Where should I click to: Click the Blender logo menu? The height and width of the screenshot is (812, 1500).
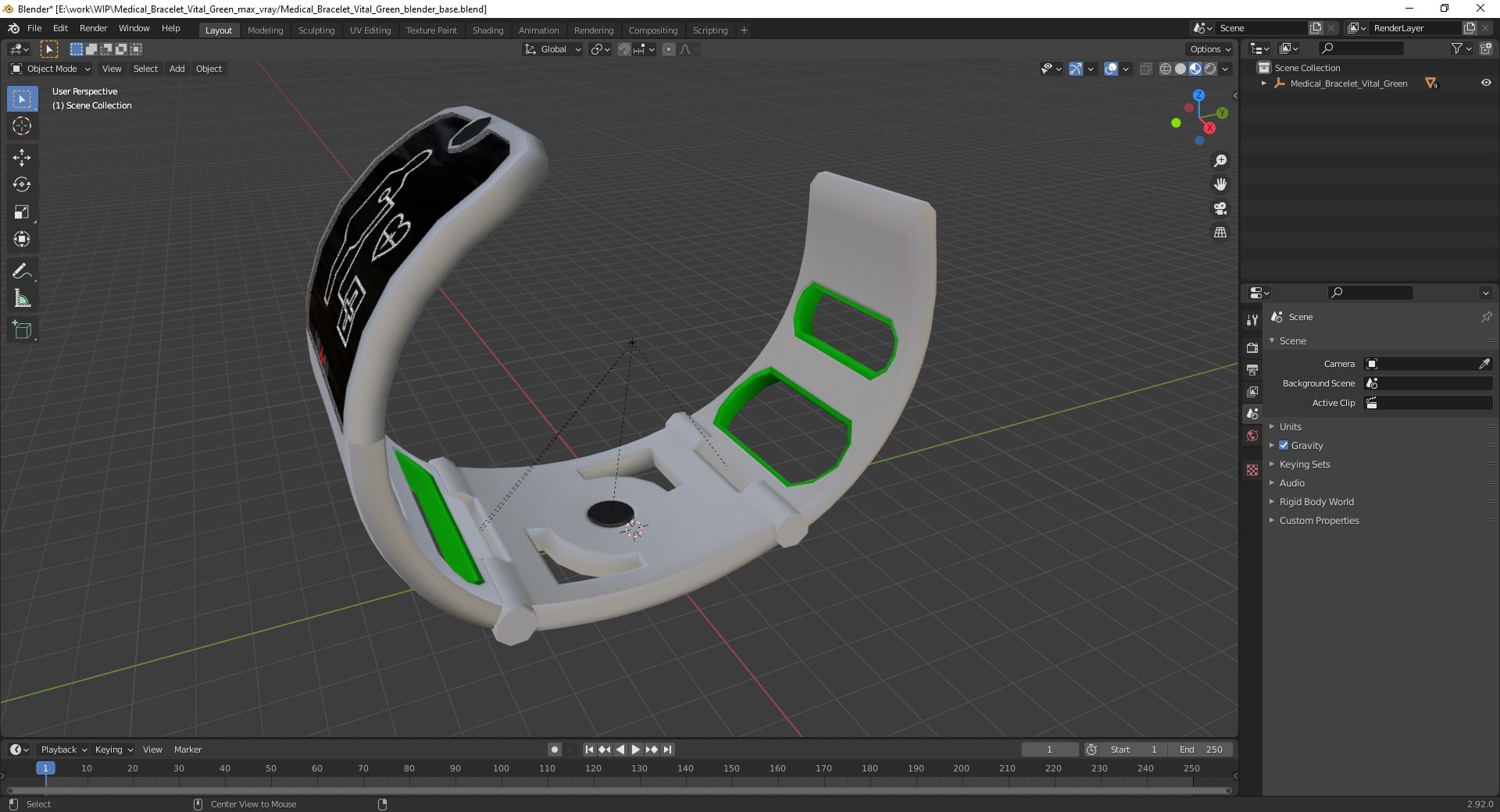(x=13, y=28)
